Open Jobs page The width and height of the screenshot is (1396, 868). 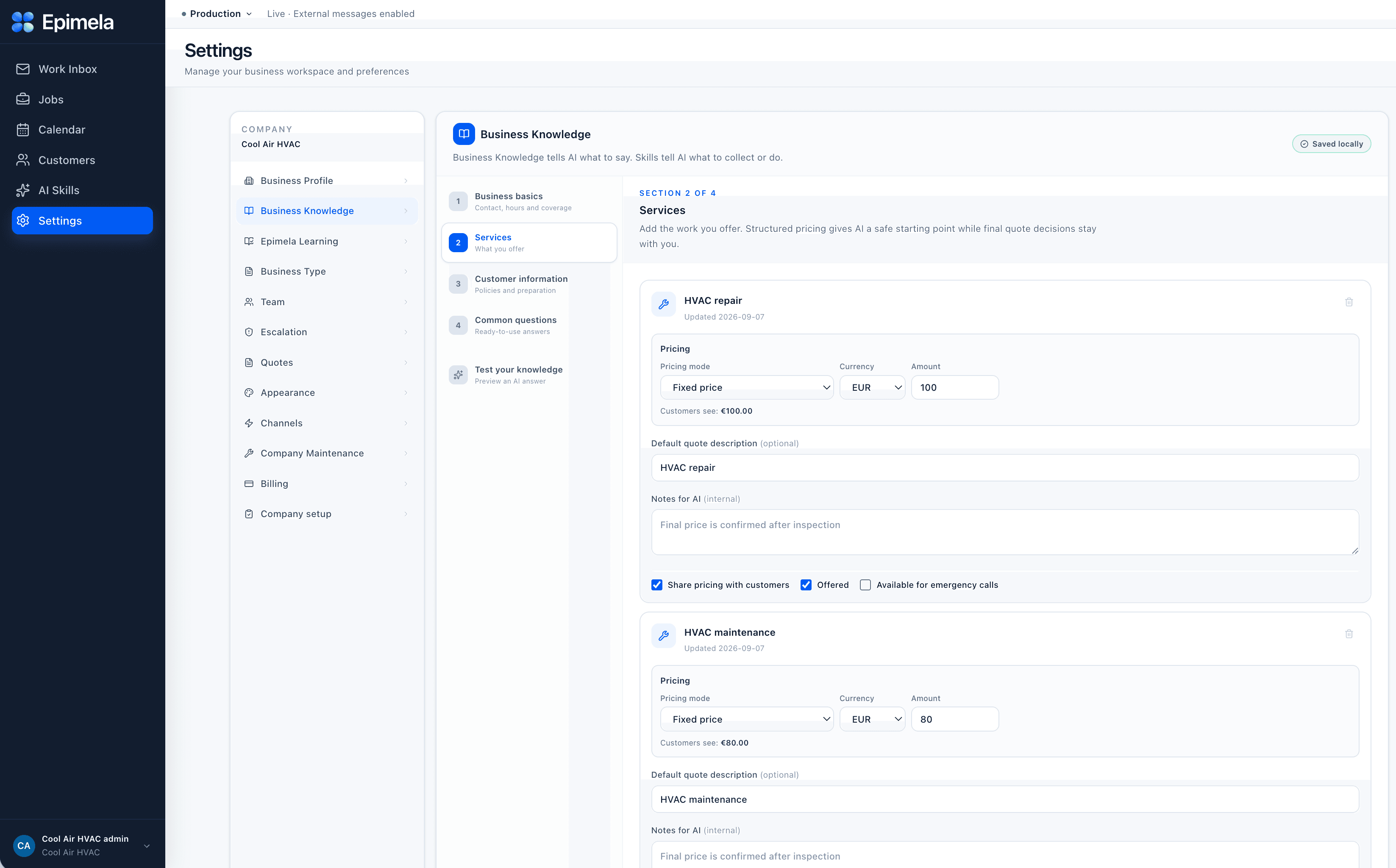point(82,99)
